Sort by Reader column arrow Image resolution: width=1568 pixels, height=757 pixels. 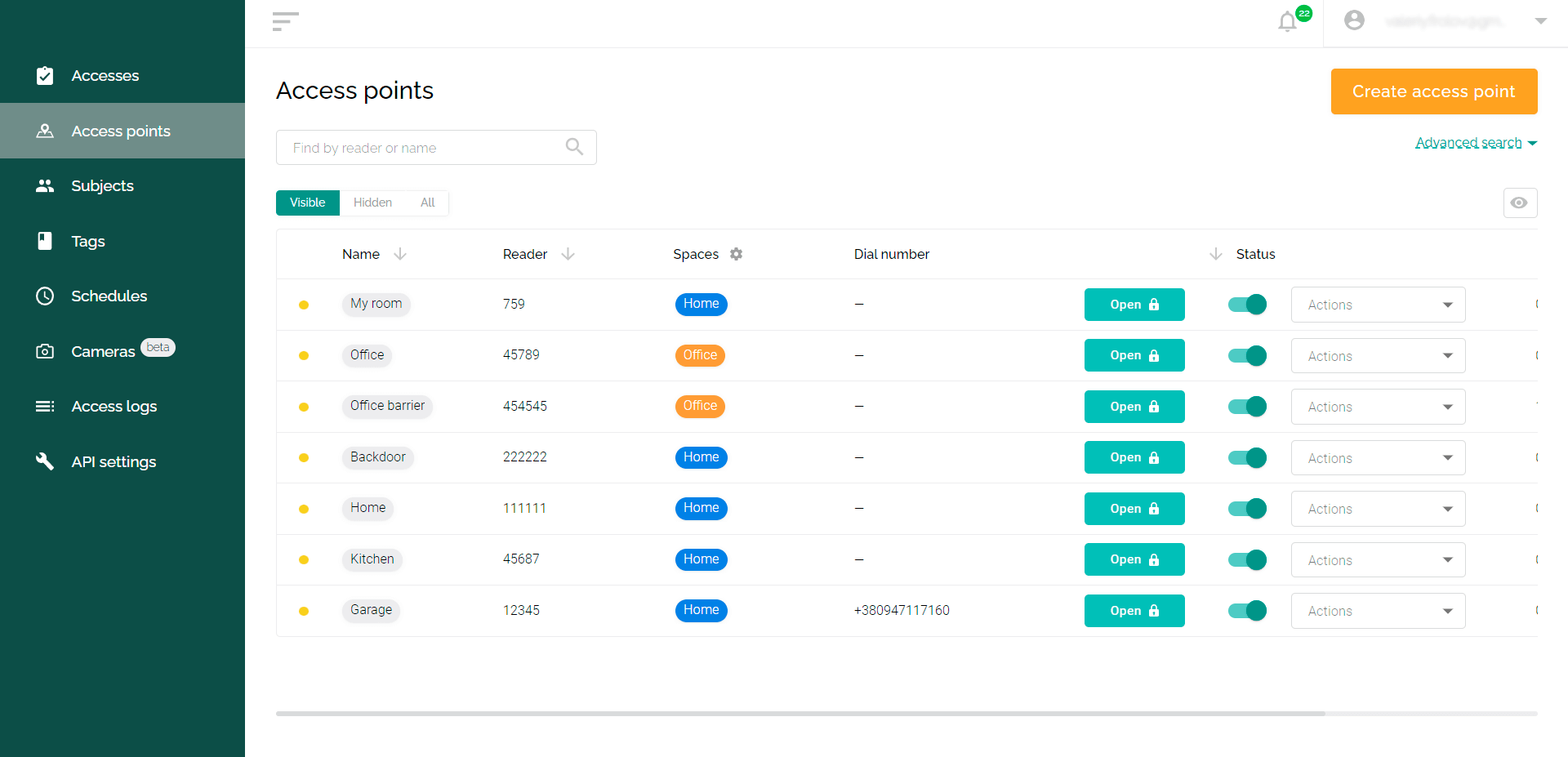point(568,254)
